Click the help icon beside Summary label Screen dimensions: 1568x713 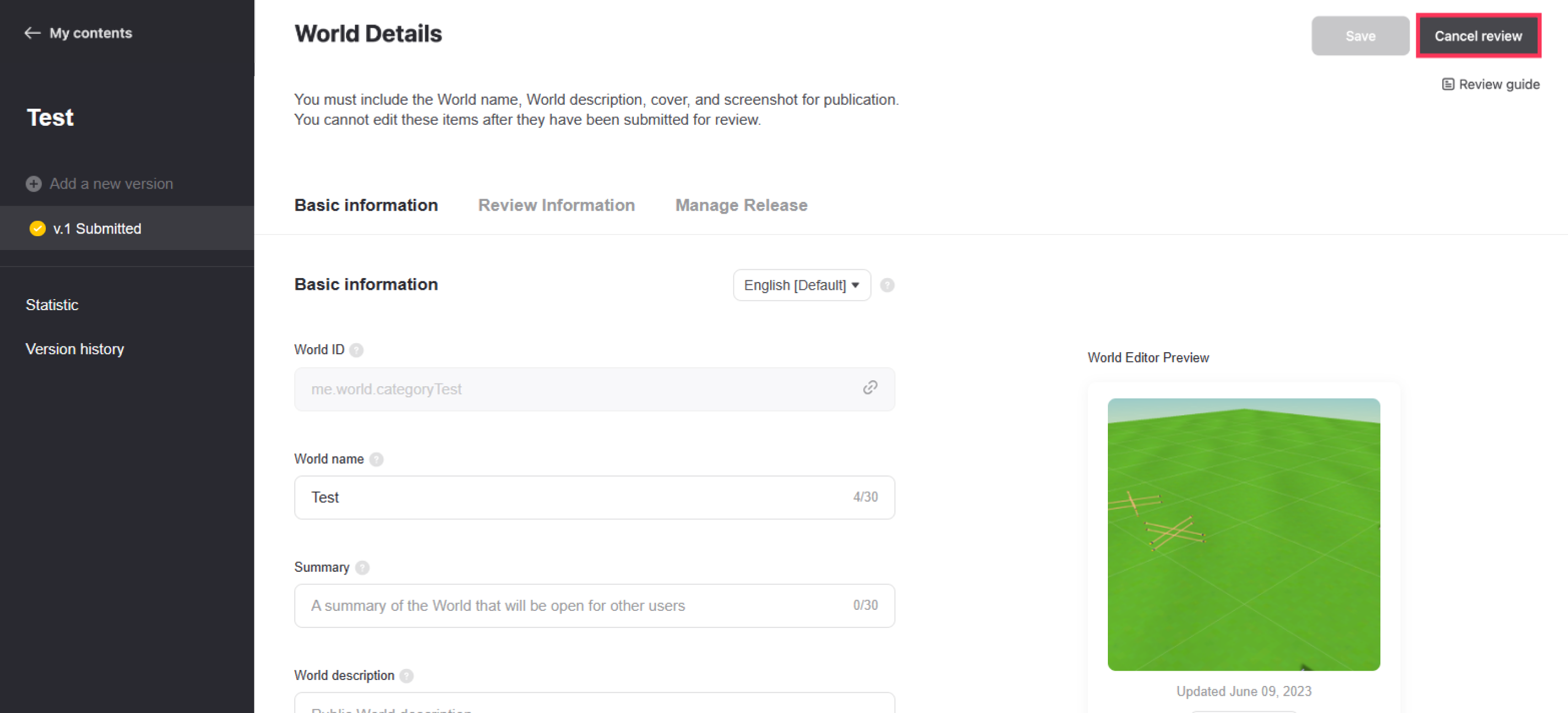[x=362, y=567]
